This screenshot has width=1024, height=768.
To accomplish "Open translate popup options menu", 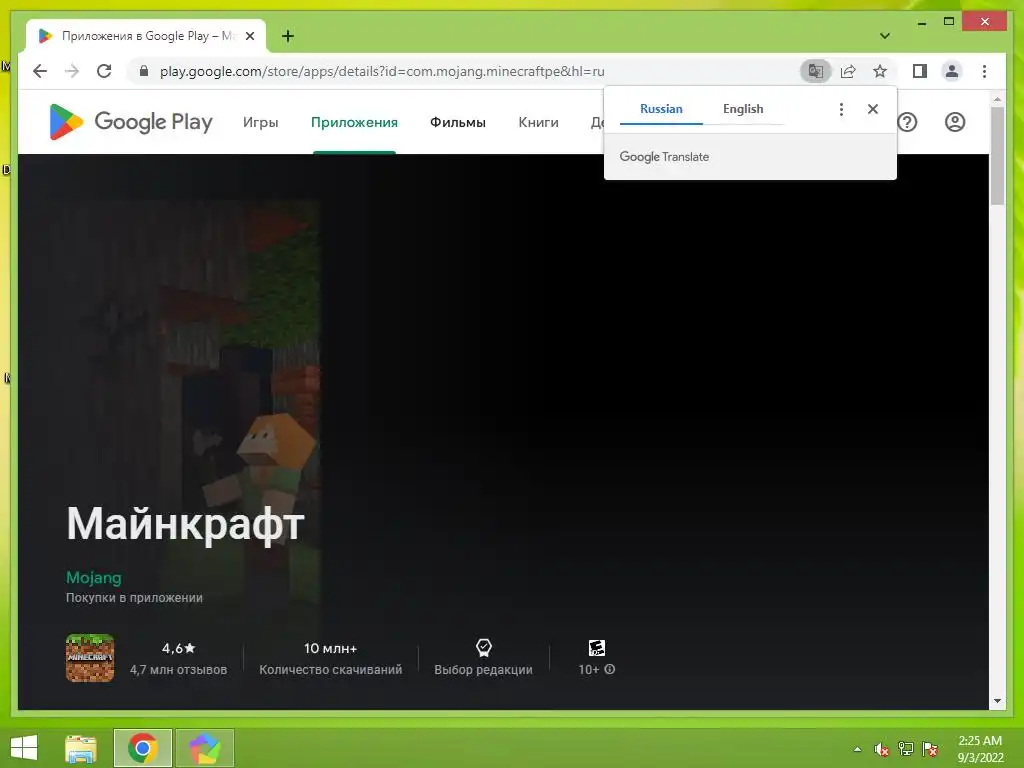I will tap(841, 109).
